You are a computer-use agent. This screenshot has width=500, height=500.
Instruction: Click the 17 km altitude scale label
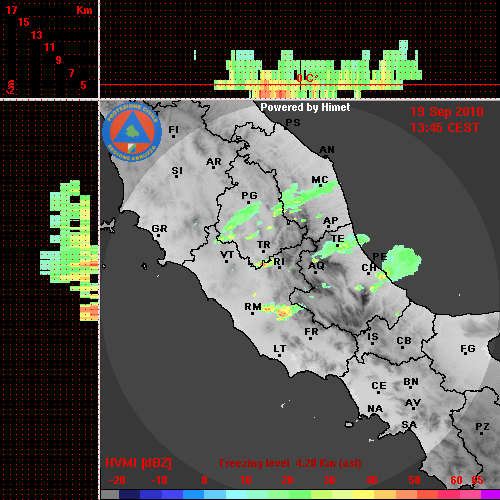tap(12, 10)
